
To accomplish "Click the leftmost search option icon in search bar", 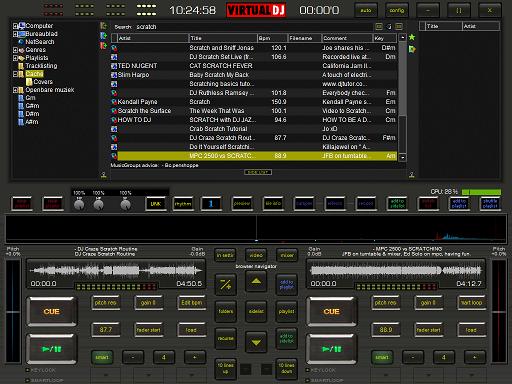I will click(379, 26).
